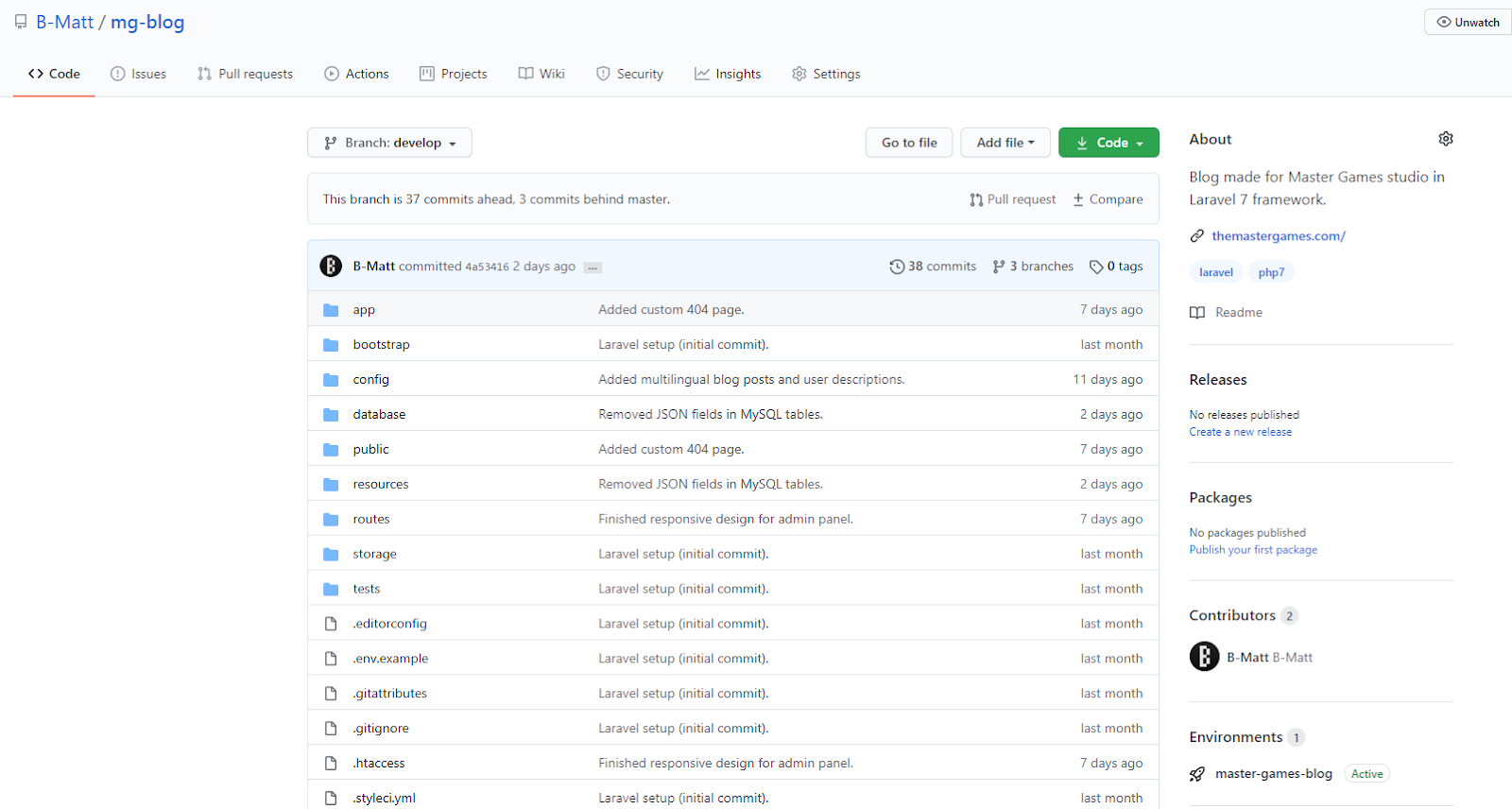Image resolution: width=1512 pixels, height=809 pixels.
Task: Click the B-Matt avatar in commit bar
Action: 331,267
